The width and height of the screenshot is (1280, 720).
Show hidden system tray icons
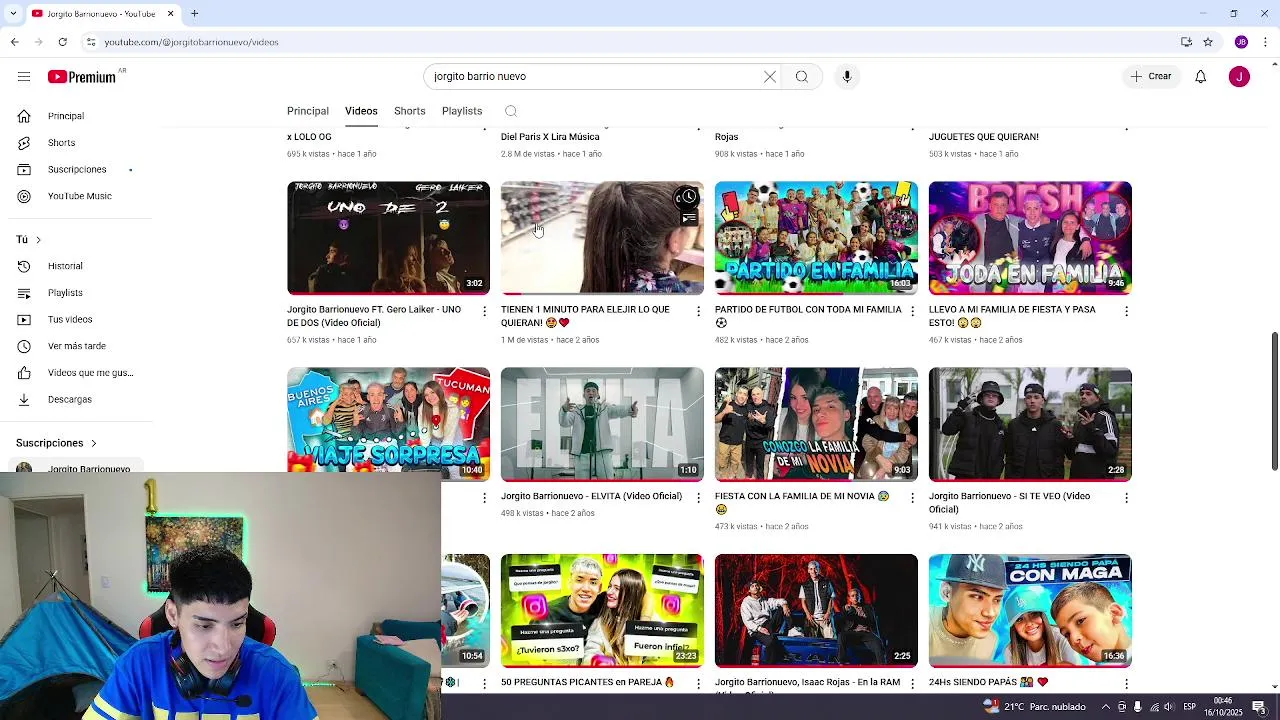1105,707
